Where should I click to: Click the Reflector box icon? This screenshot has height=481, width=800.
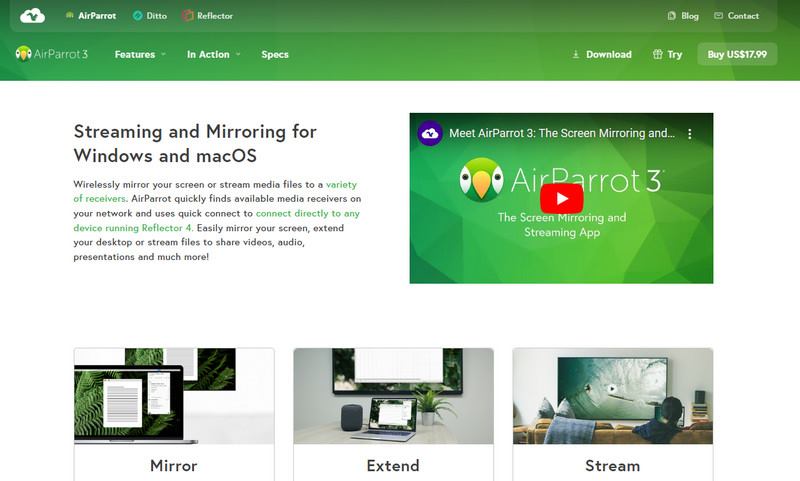[x=187, y=16]
